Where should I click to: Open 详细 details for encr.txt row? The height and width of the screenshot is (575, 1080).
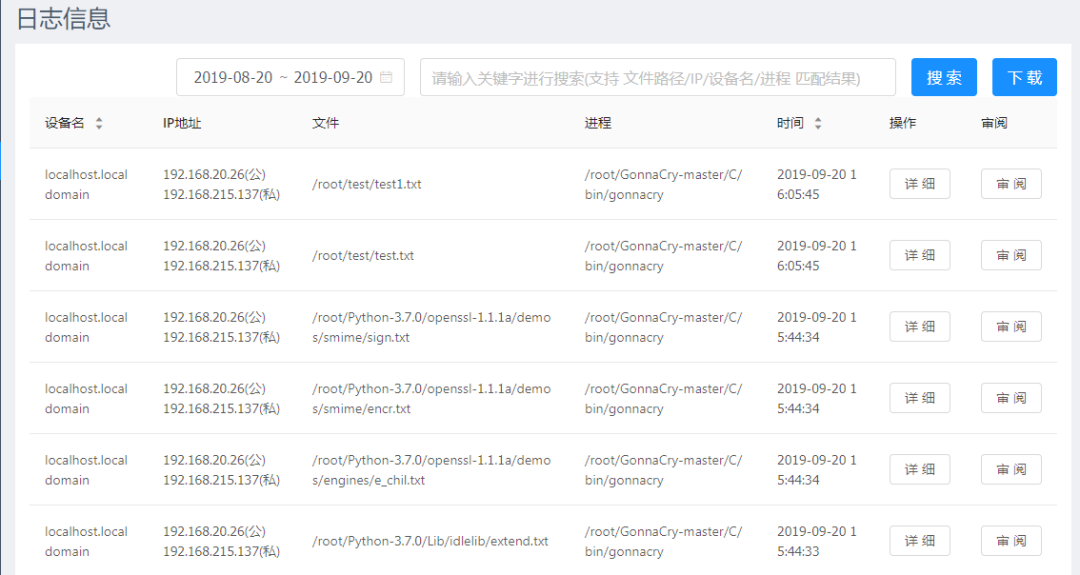919,398
